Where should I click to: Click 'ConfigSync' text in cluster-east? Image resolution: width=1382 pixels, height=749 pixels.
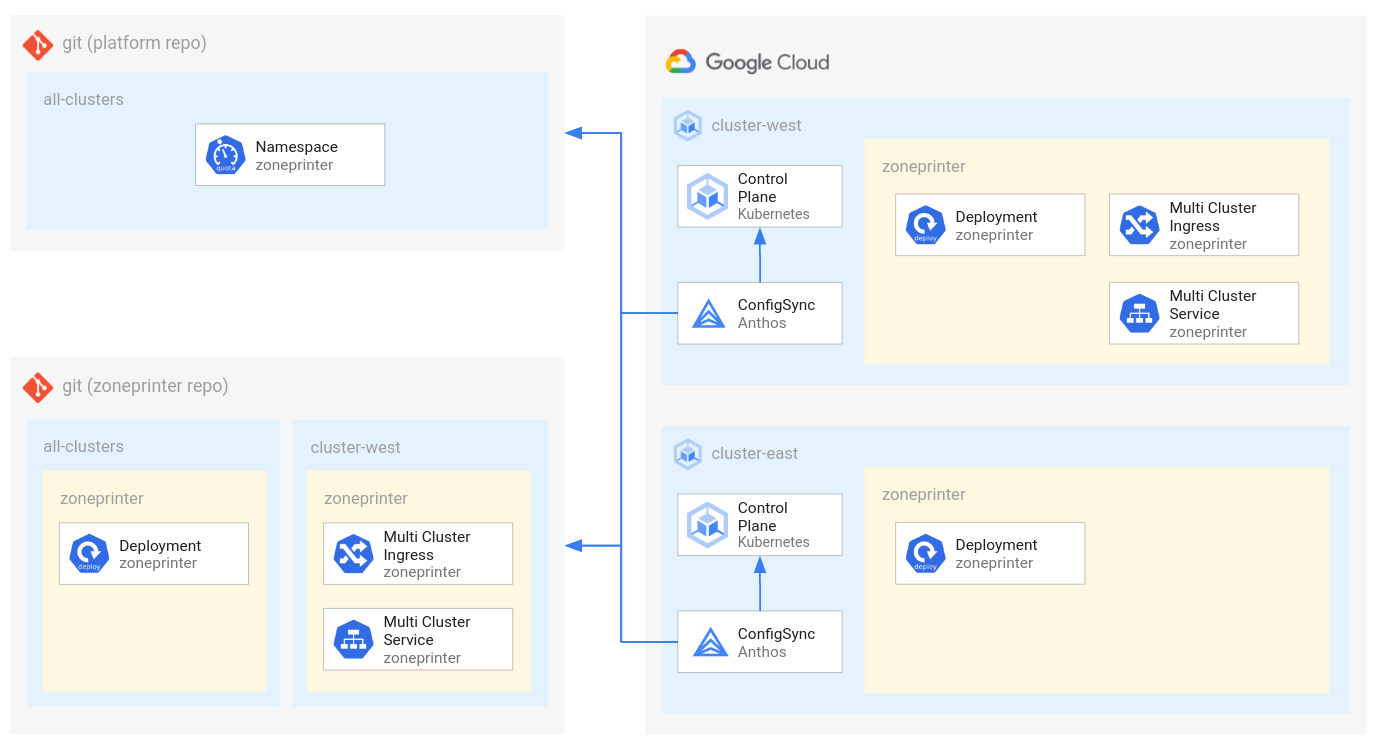coord(777,634)
